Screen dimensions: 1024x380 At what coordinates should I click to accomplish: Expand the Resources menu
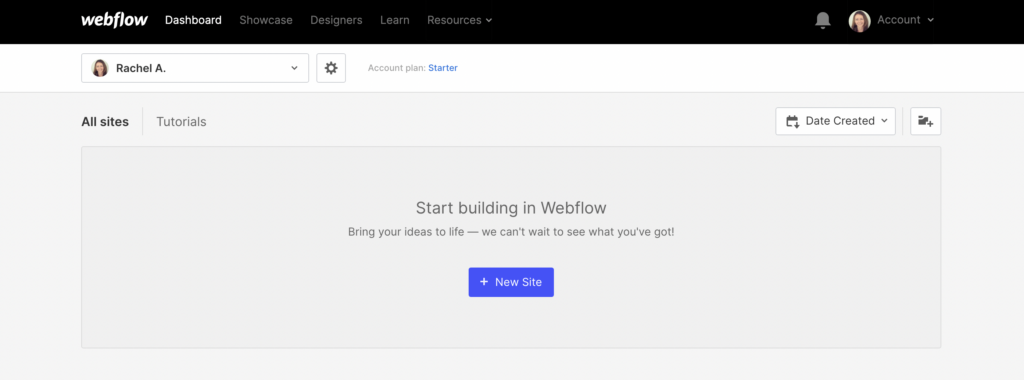point(460,20)
